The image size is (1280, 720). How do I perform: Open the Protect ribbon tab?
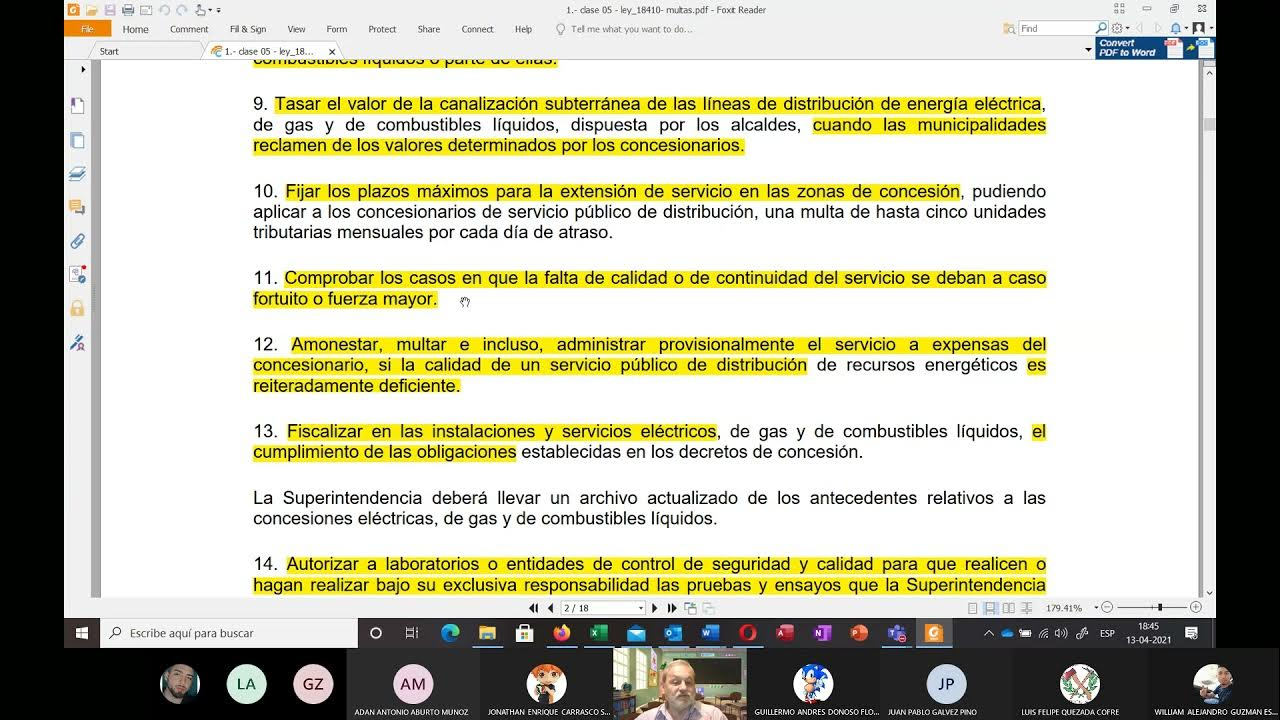[382, 29]
